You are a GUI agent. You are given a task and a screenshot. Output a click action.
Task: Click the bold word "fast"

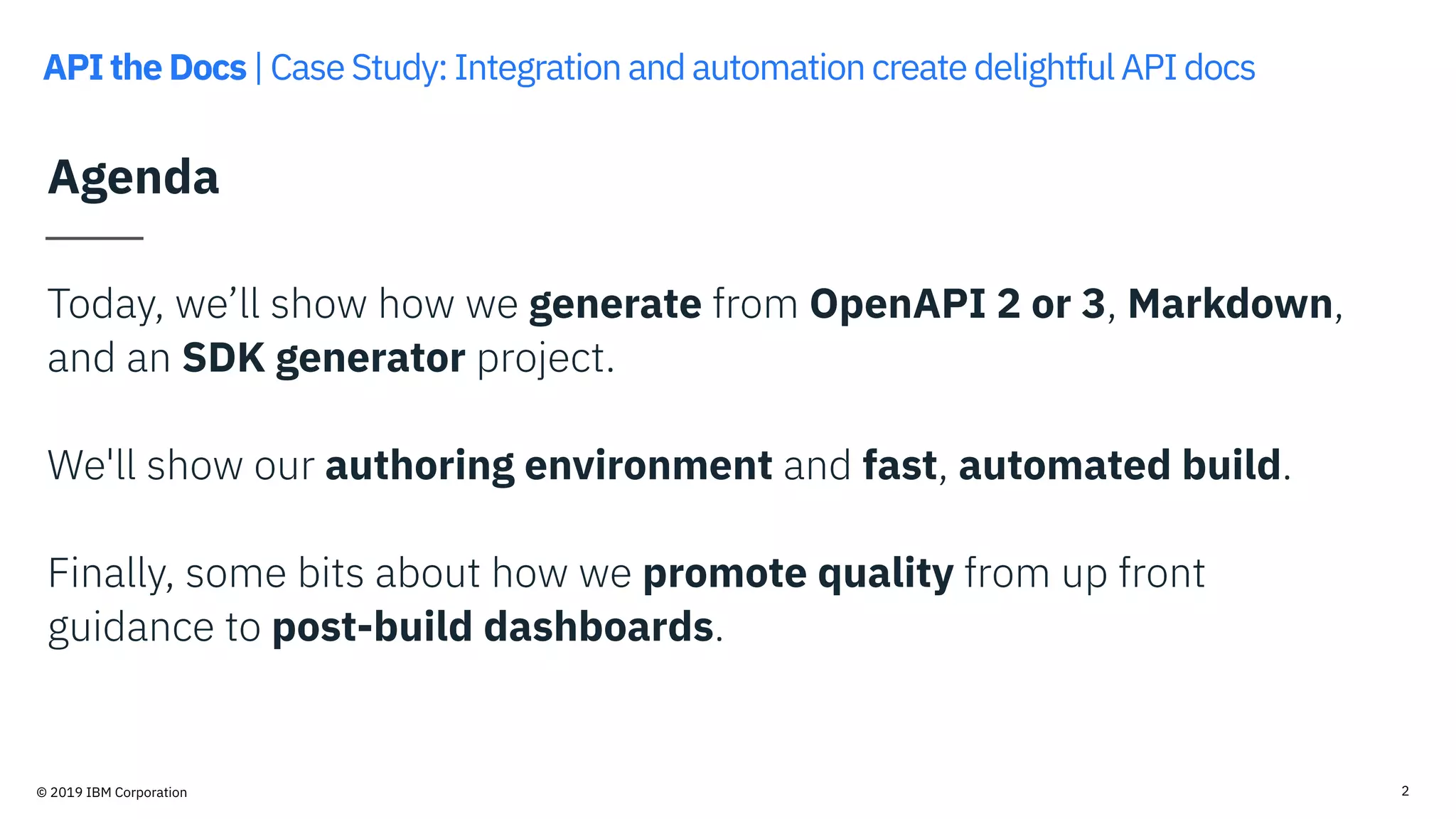(899, 466)
